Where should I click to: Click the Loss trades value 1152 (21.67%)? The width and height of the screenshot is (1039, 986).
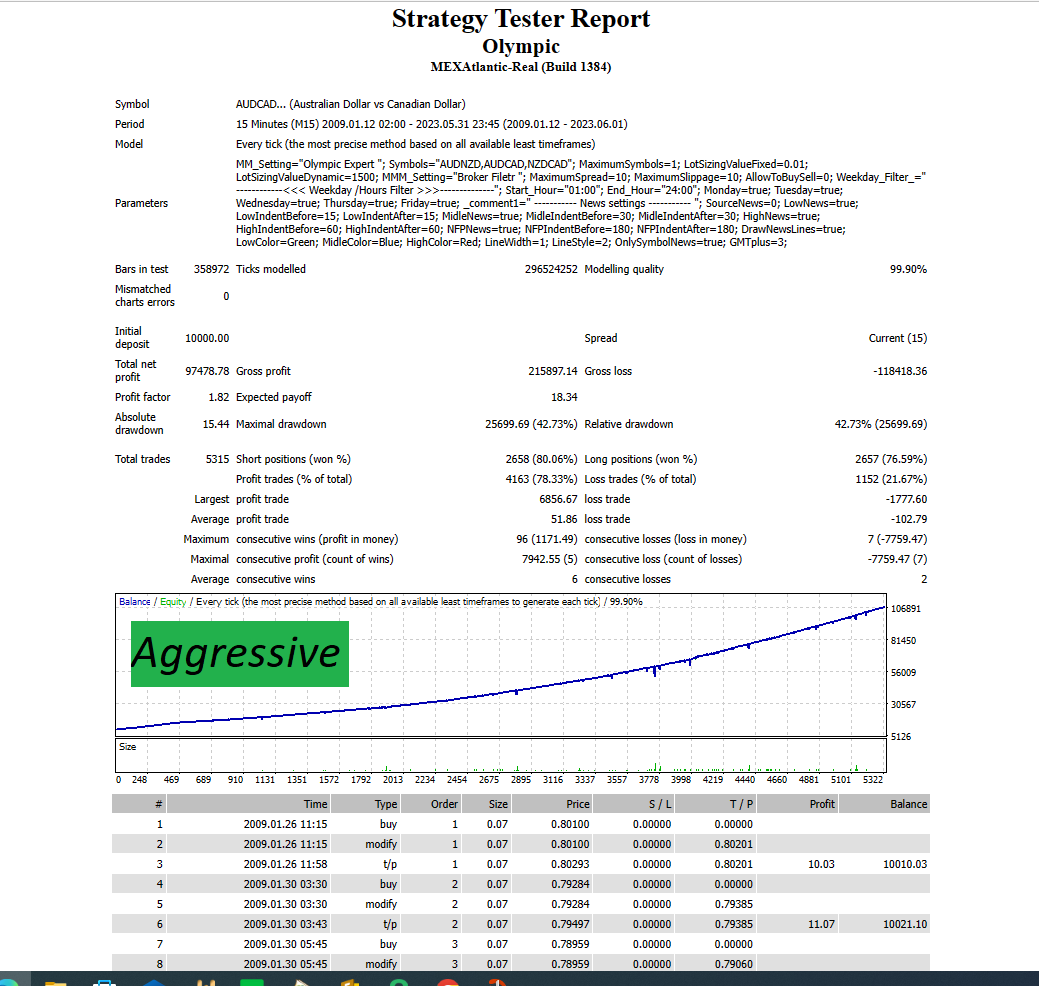point(891,479)
